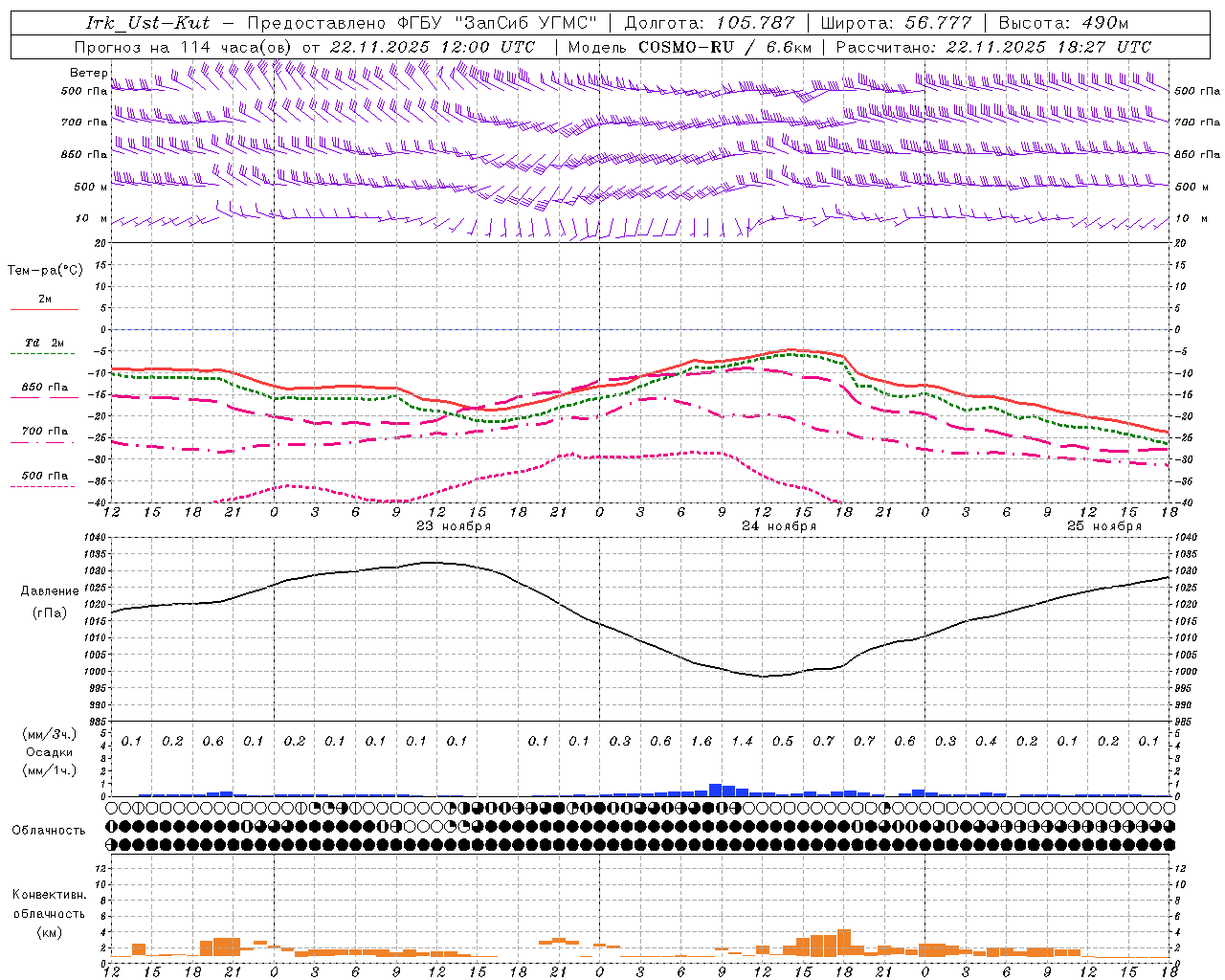This screenshot has height=980, width=1225.
Task: Select computed time 22.11.2025 18:27 UTC
Action: [x=1049, y=47]
